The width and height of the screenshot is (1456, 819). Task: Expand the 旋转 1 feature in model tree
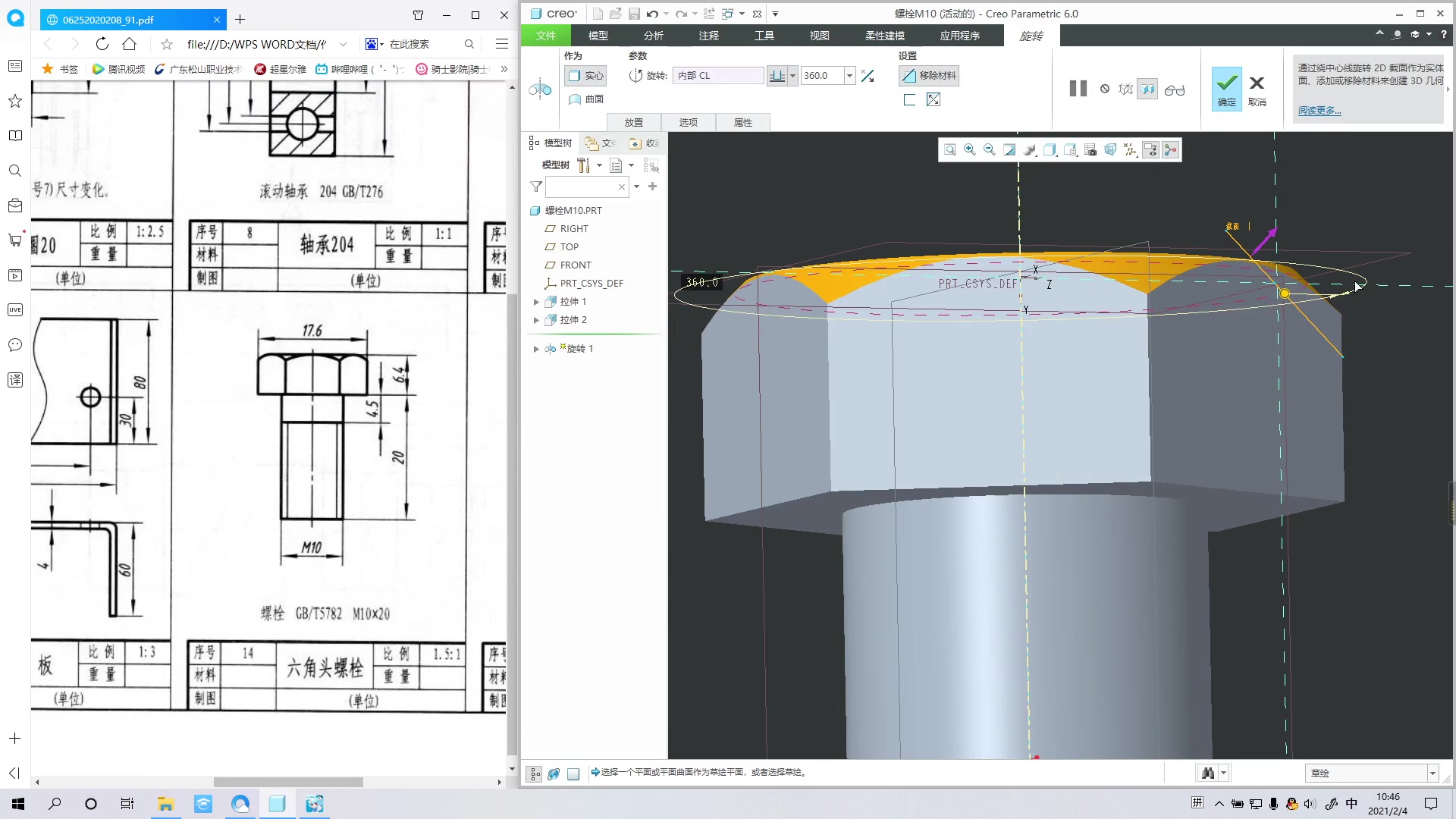tap(535, 348)
